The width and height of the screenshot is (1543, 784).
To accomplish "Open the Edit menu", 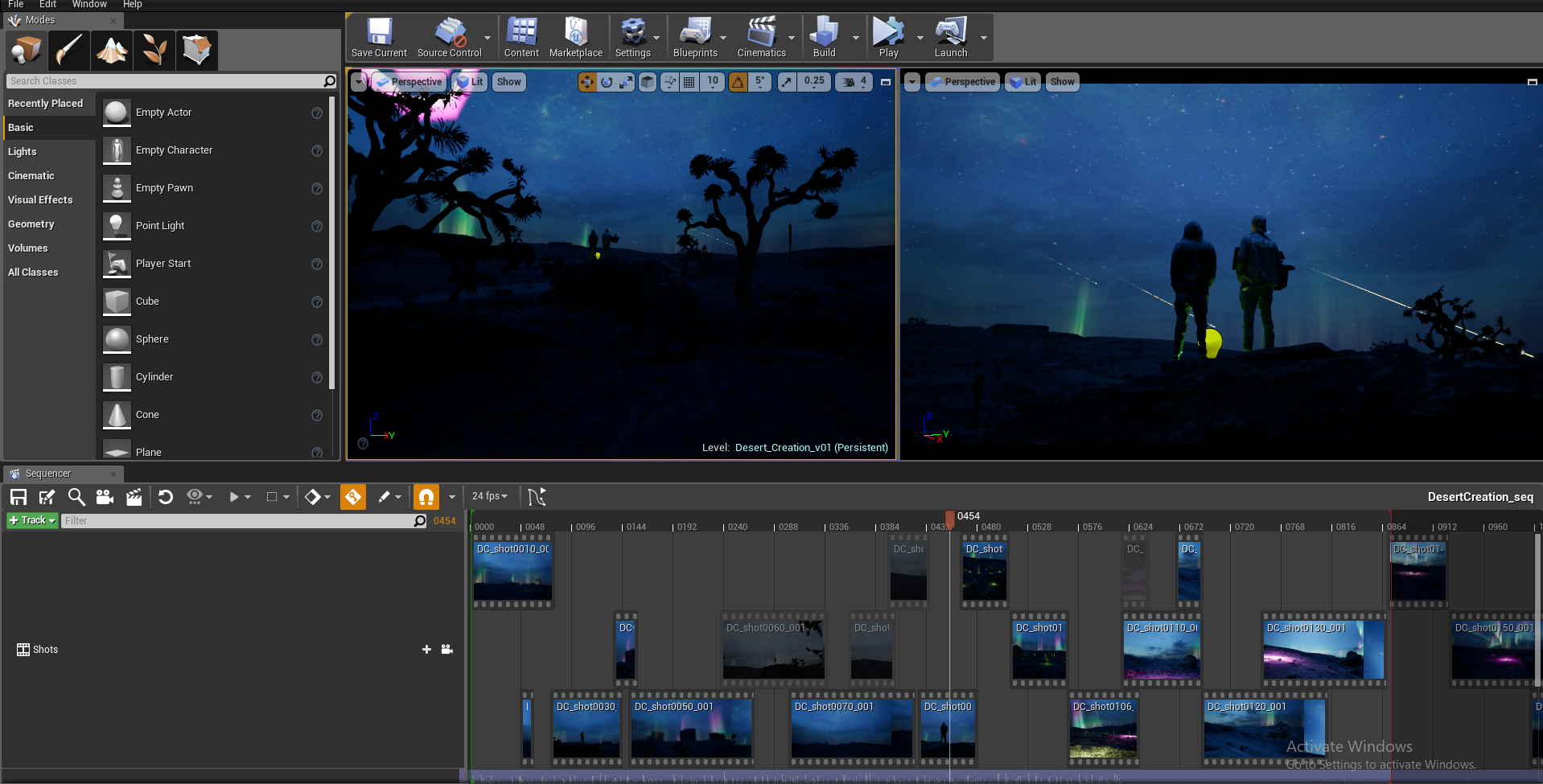I will [47, 5].
